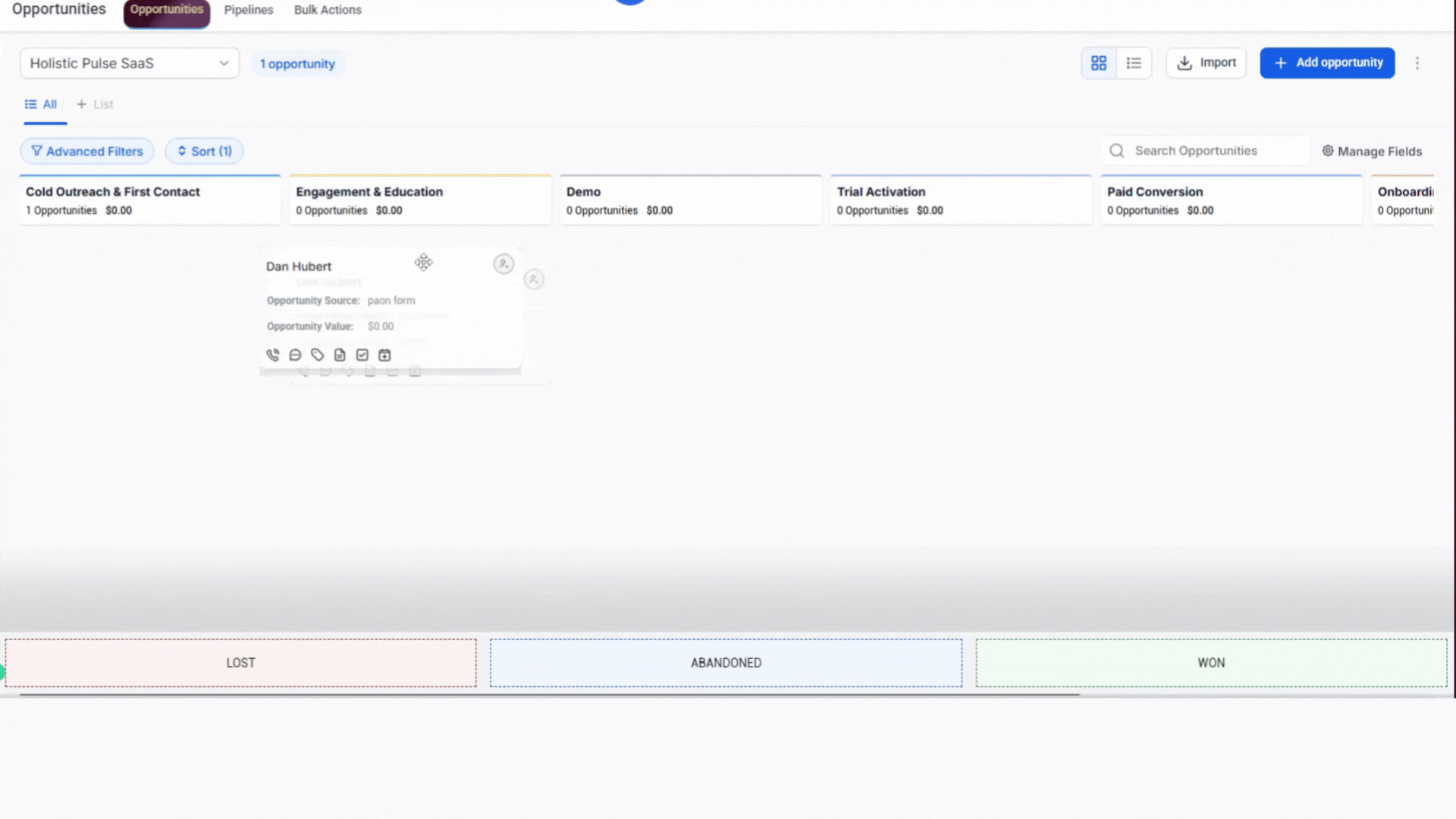Click the Paid Conversion stage header
1456x819 pixels.
pos(1232,200)
